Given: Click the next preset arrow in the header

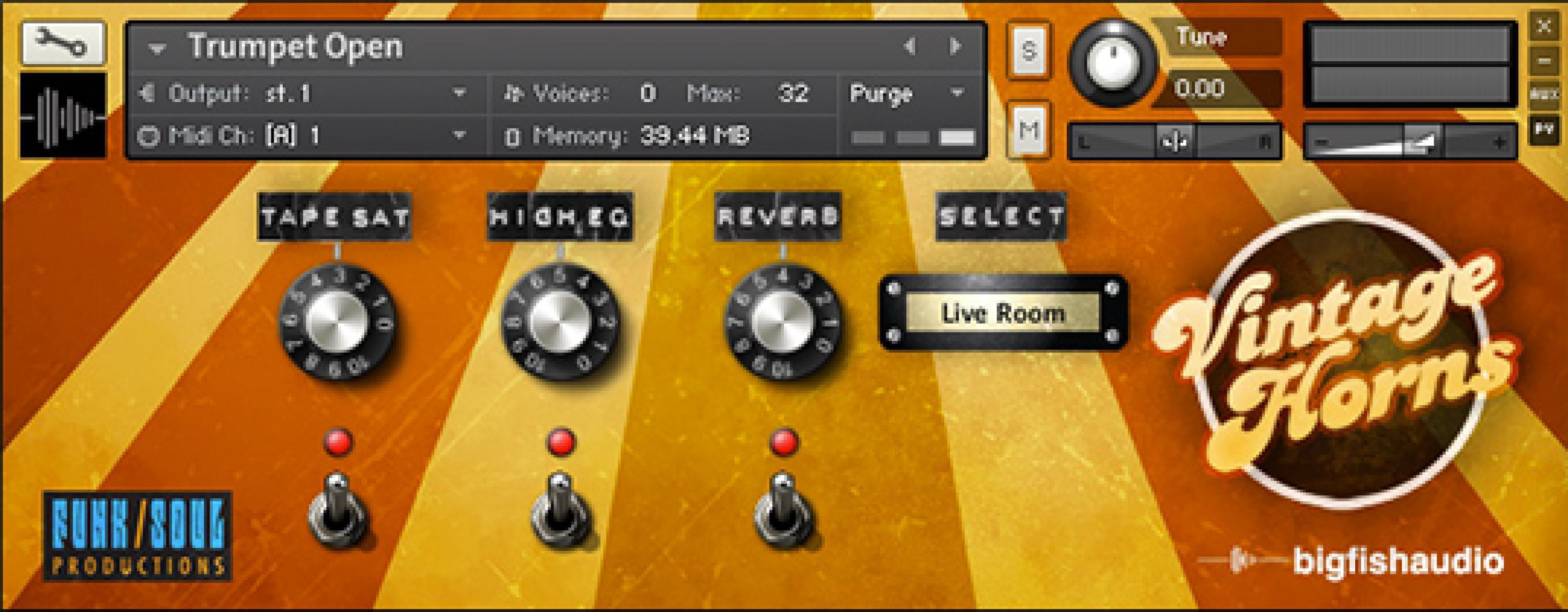Looking at the screenshot, I should [955, 45].
